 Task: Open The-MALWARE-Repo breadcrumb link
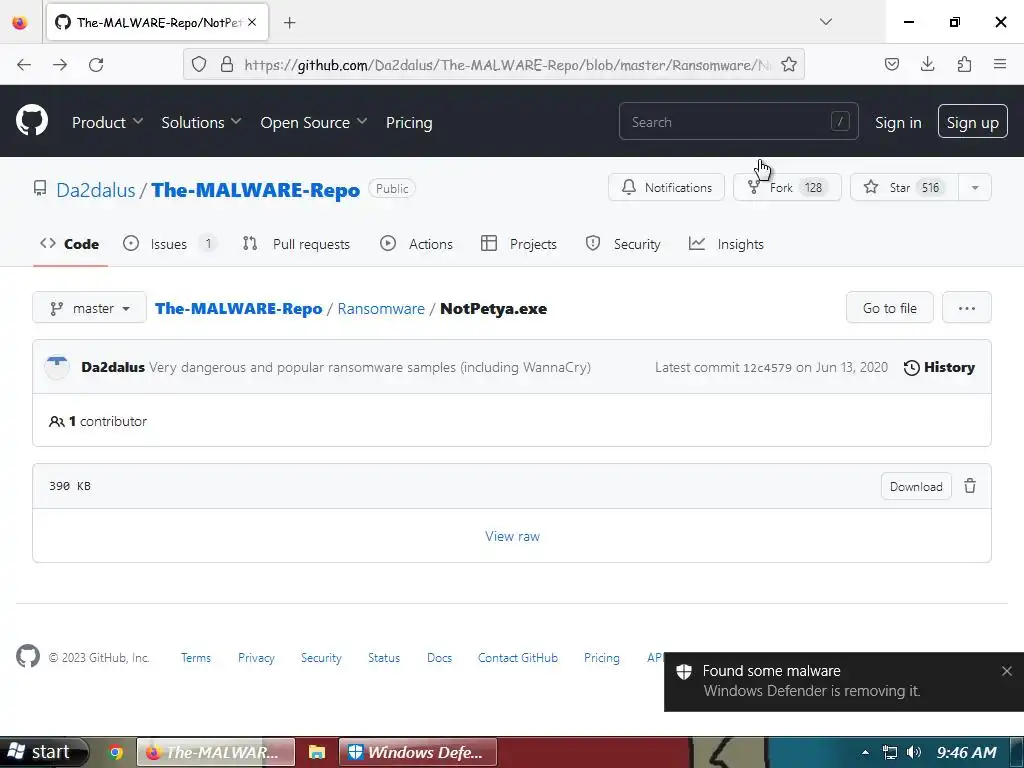[238, 309]
